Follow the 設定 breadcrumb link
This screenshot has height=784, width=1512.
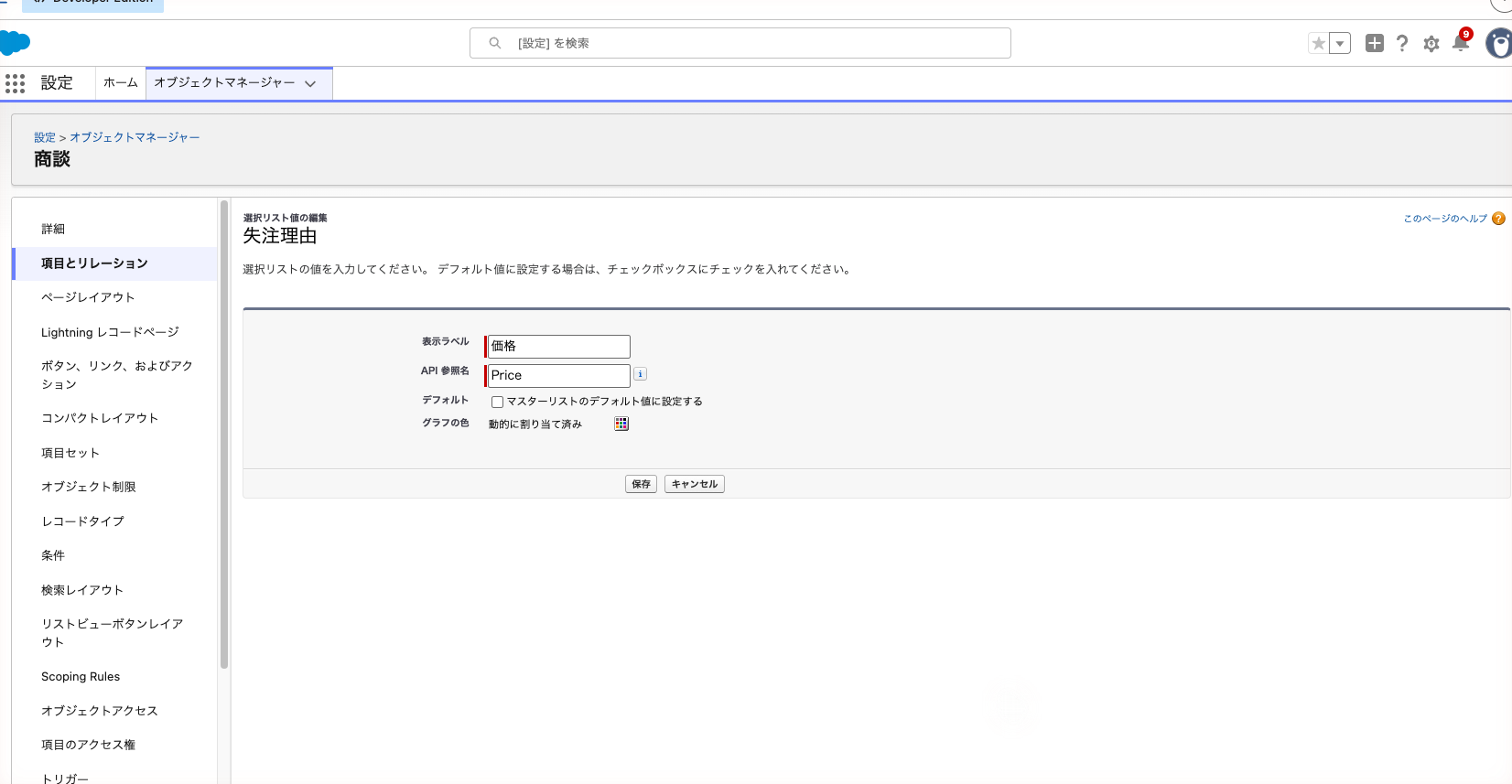(45, 137)
